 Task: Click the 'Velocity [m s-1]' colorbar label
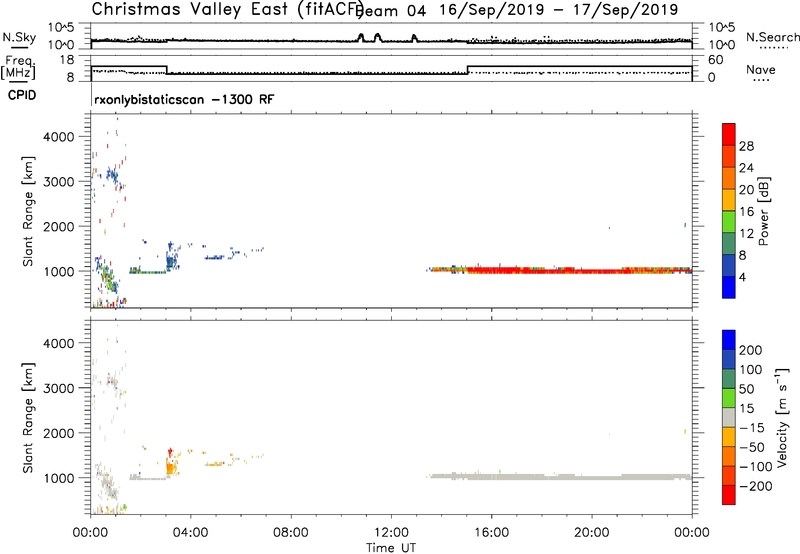781,418
